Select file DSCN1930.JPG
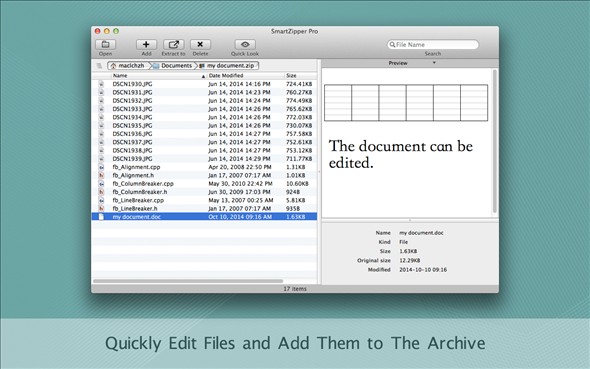Image resolution: width=590 pixels, height=369 pixels. (204, 84)
